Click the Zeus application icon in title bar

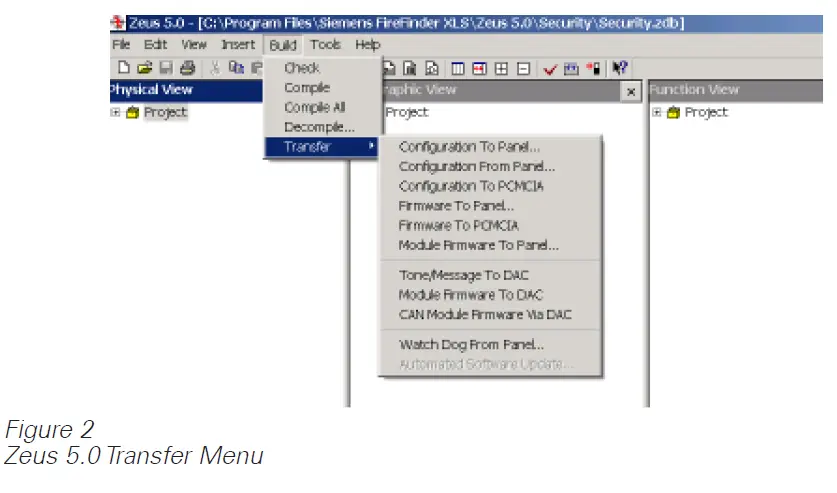[x=117, y=23]
